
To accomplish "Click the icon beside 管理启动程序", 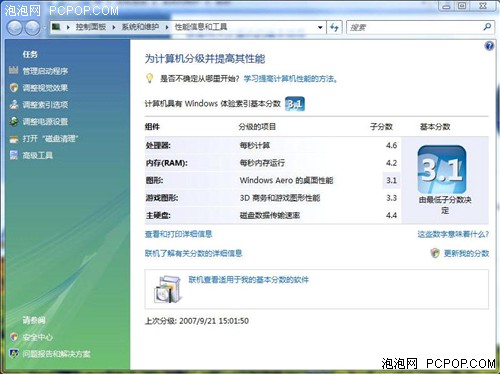I will click(14, 70).
